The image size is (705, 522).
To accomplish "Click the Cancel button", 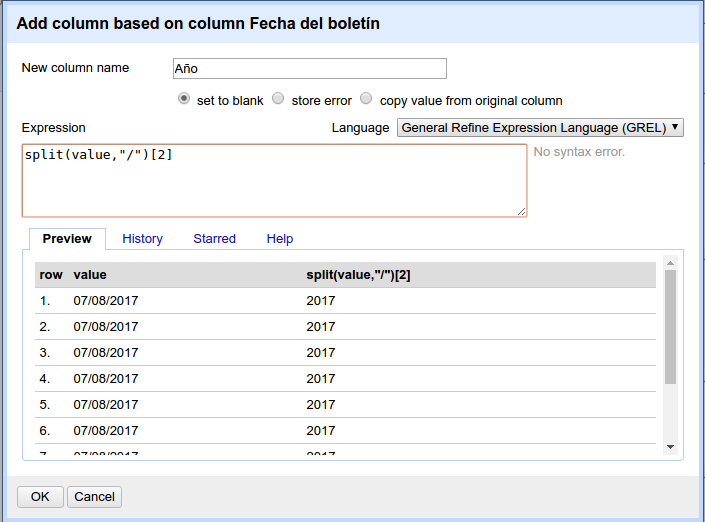I will click(x=95, y=497).
